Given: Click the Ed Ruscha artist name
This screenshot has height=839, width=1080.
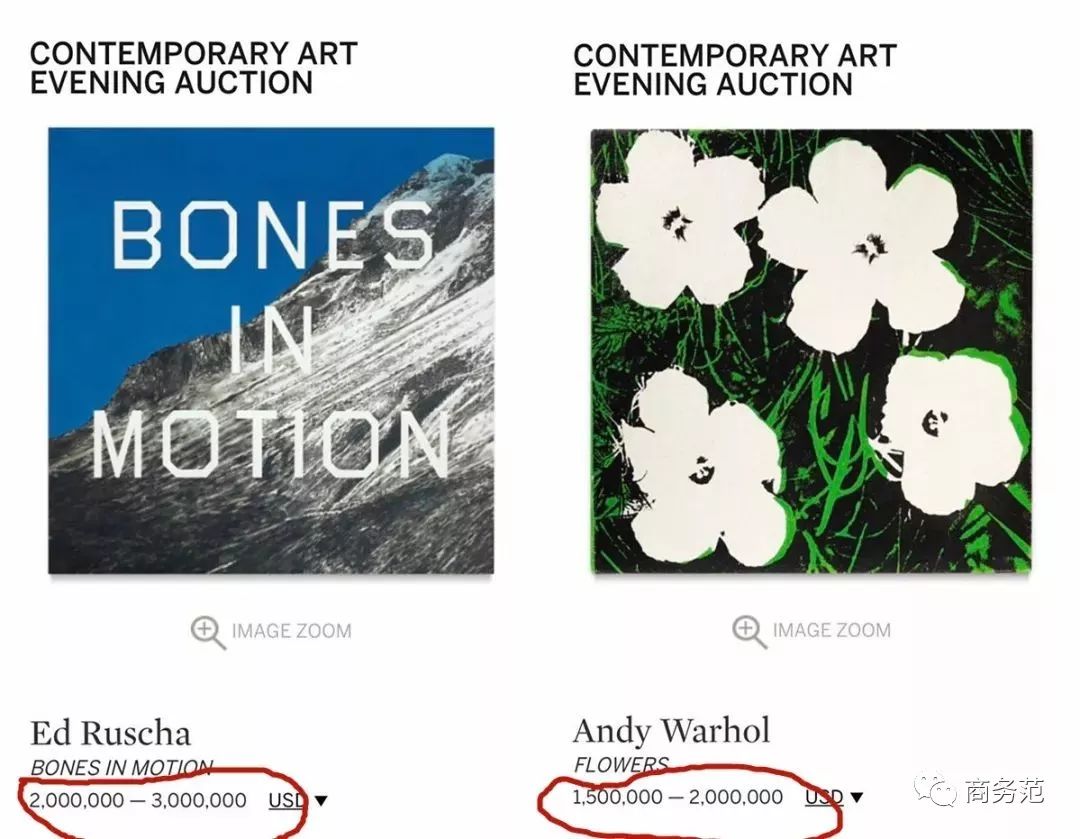Looking at the screenshot, I should point(110,733).
